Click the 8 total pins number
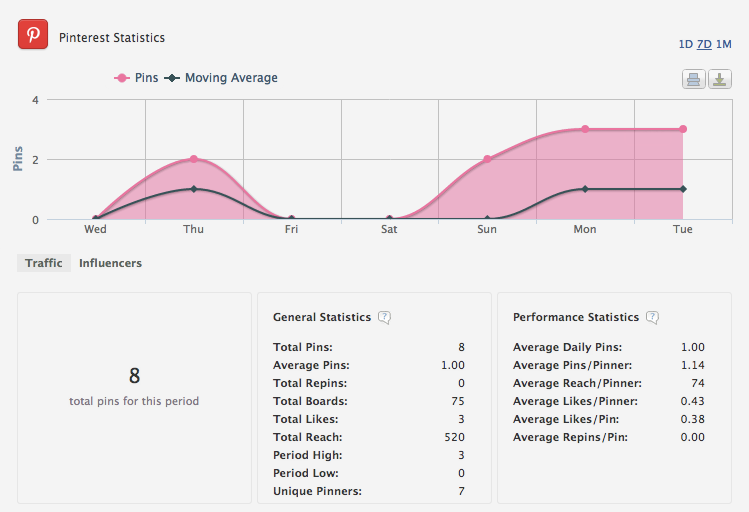Screen dimensions: 749x512 134,376
